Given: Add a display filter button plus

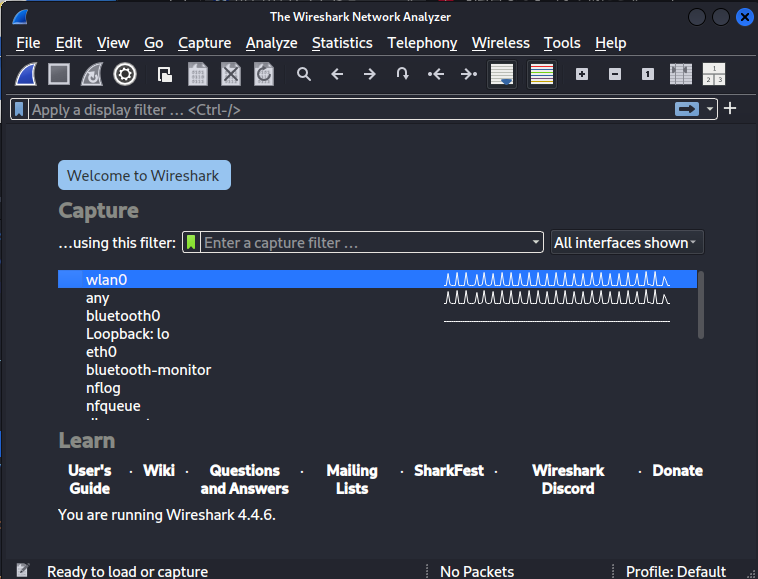Looking at the screenshot, I should coord(730,108).
